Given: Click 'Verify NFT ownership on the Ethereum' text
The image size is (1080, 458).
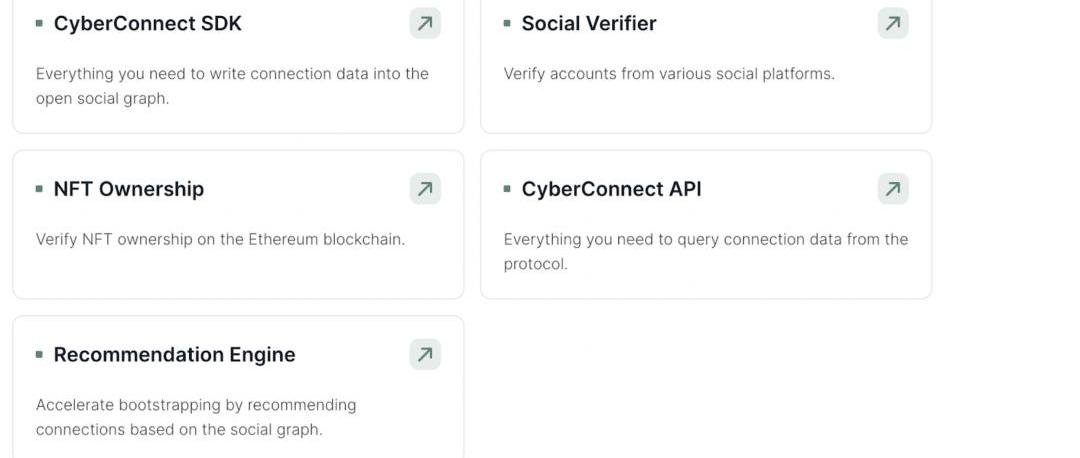Looking at the screenshot, I should (x=220, y=240).
